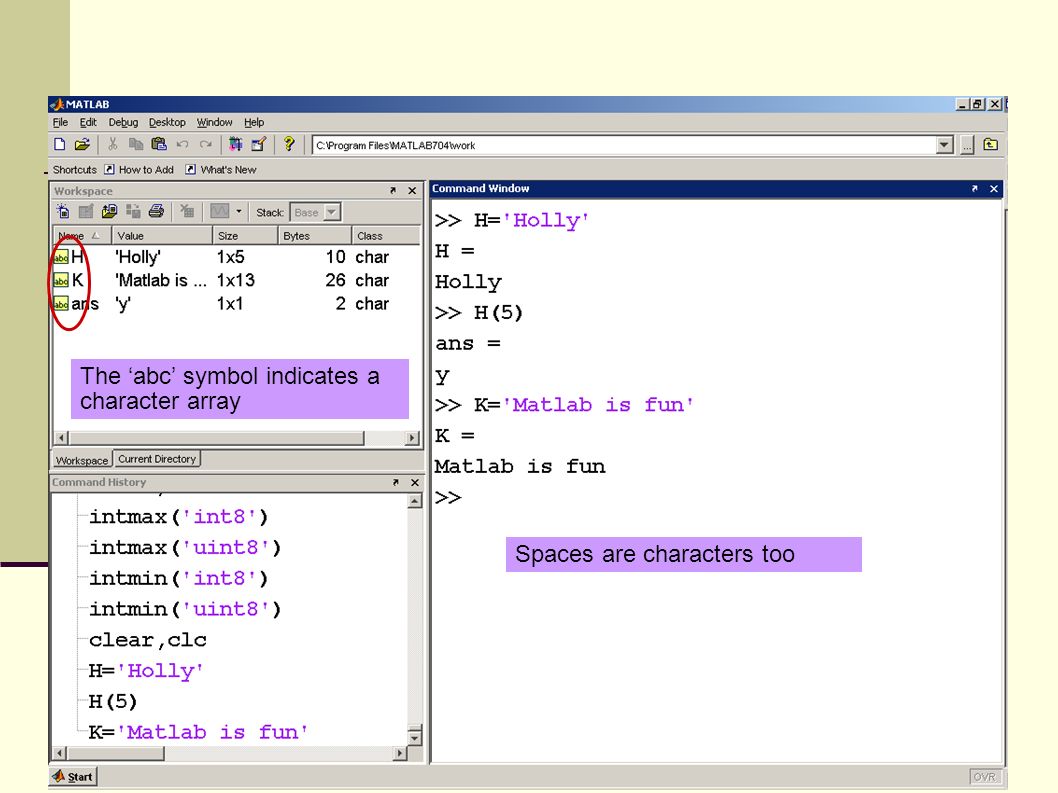Viewport: 1058px width, 793px height.
Task: Open the File menu
Action: pos(60,122)
